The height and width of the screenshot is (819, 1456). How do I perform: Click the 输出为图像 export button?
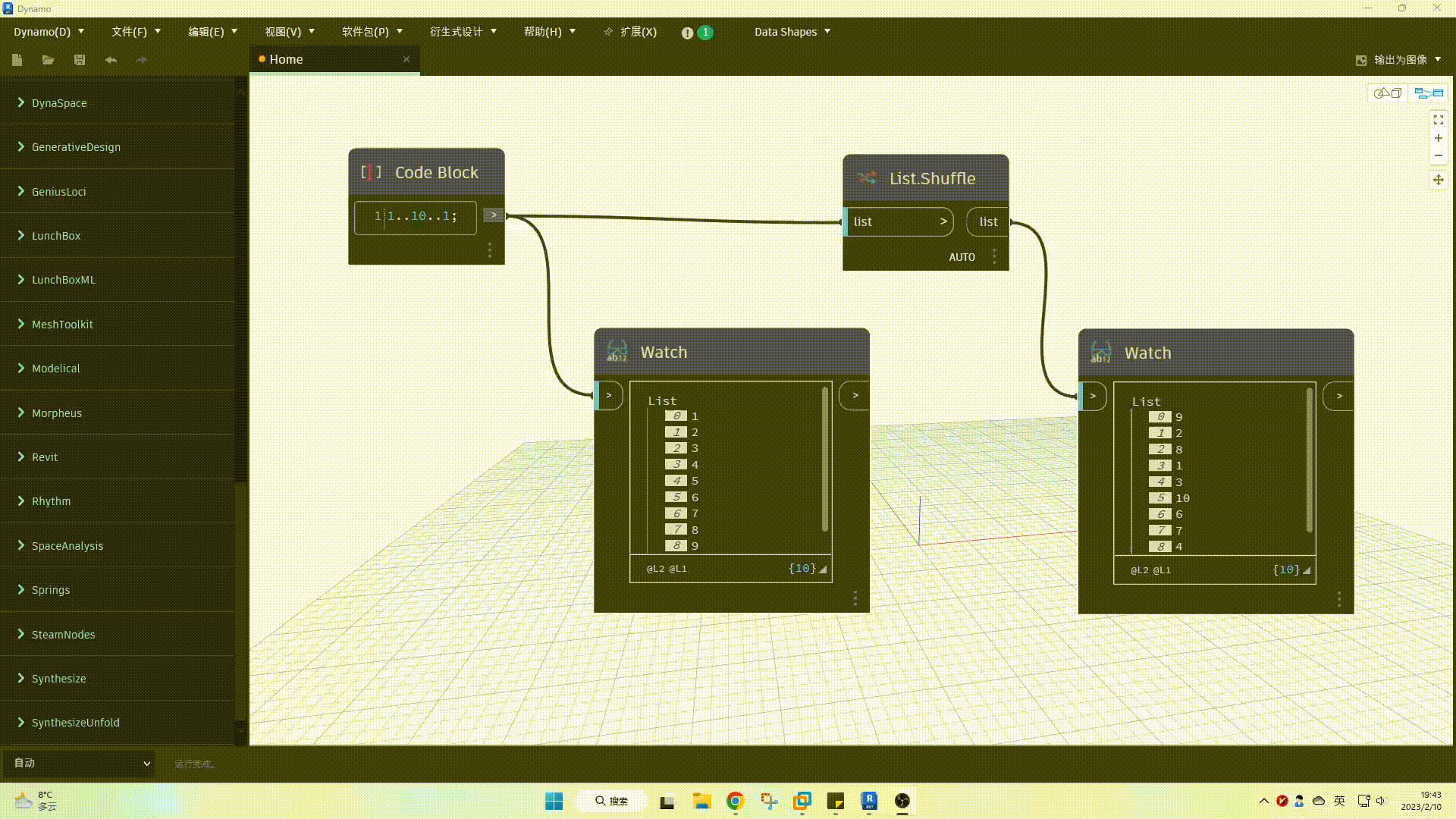click(1399, 60)
